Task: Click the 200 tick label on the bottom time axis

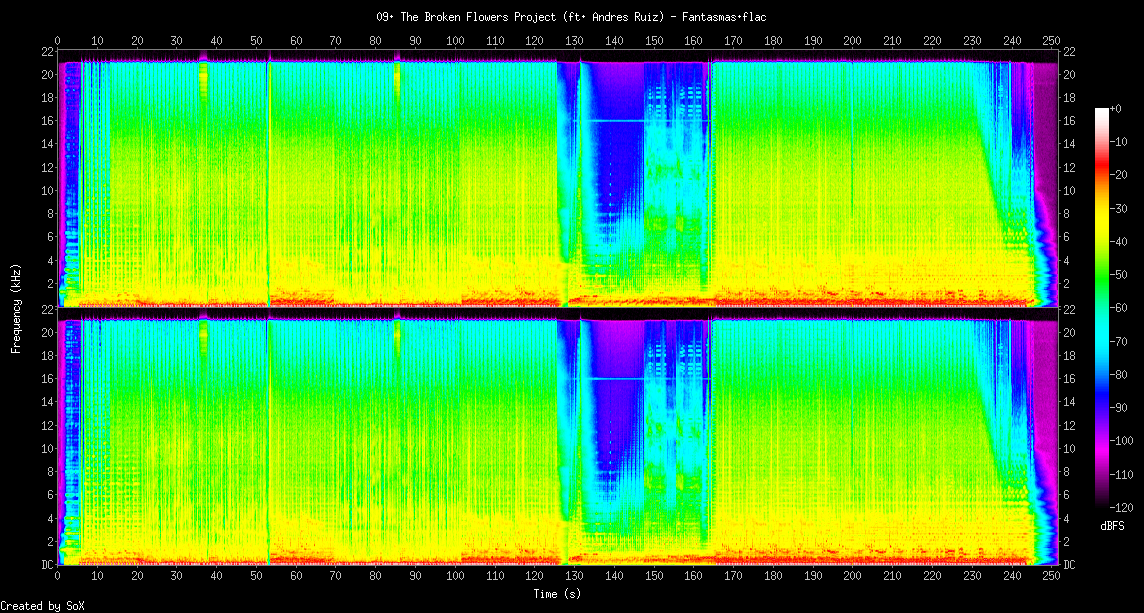Action: point(852,577)
